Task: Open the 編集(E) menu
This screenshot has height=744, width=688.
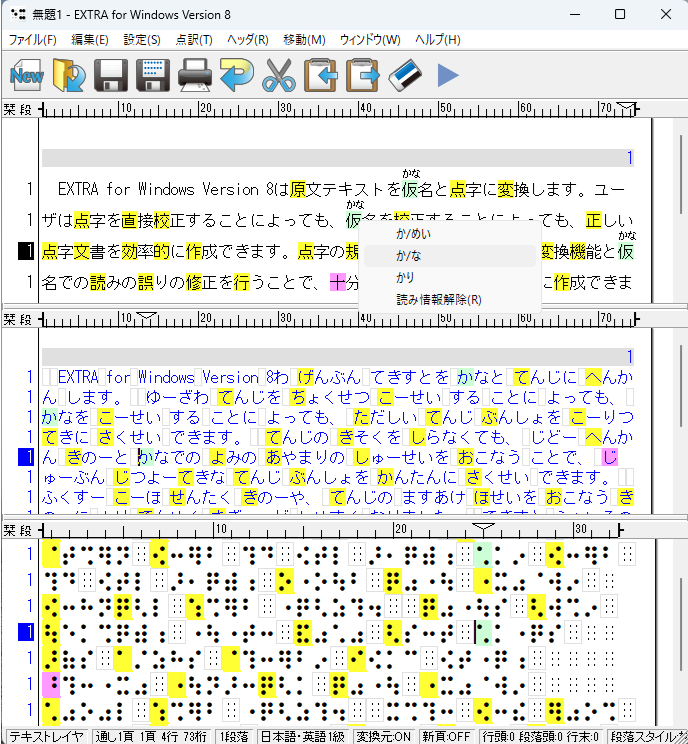Action: tap(90, 40)
